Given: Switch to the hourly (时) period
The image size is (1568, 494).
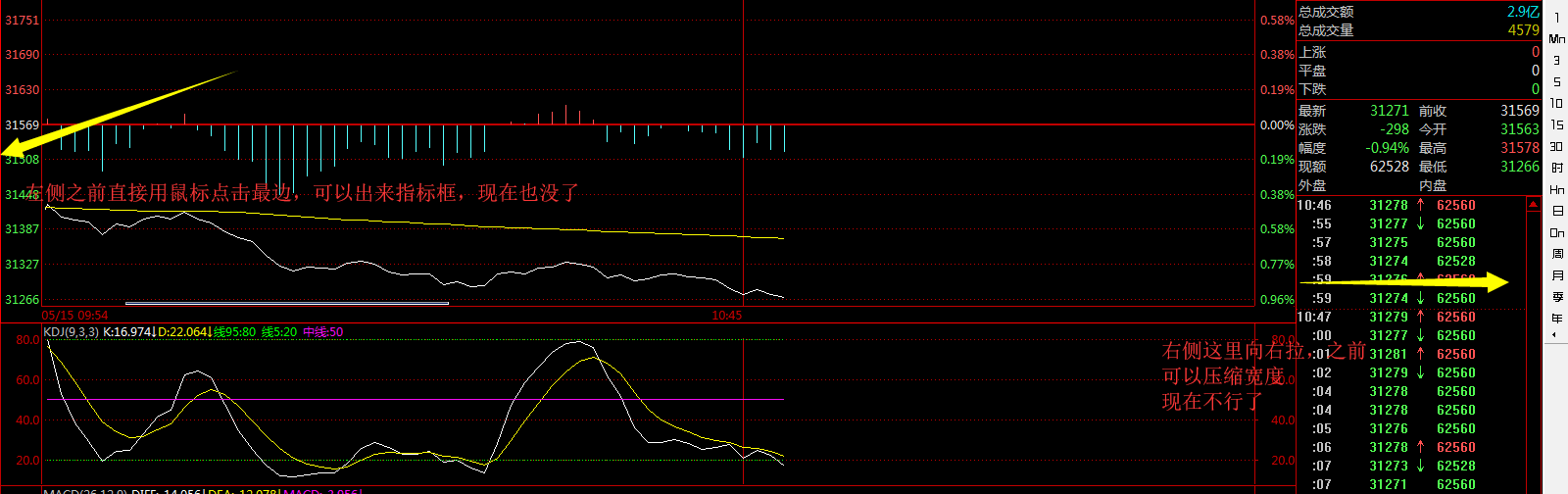Looking at the screenshot, I should click(x=1556, y=169).
